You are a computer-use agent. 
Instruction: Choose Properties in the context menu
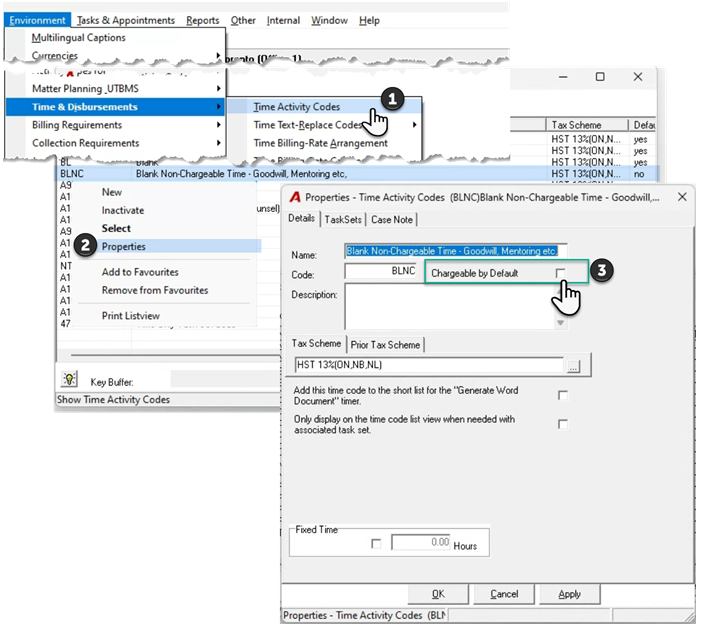[x=123, y=247]
